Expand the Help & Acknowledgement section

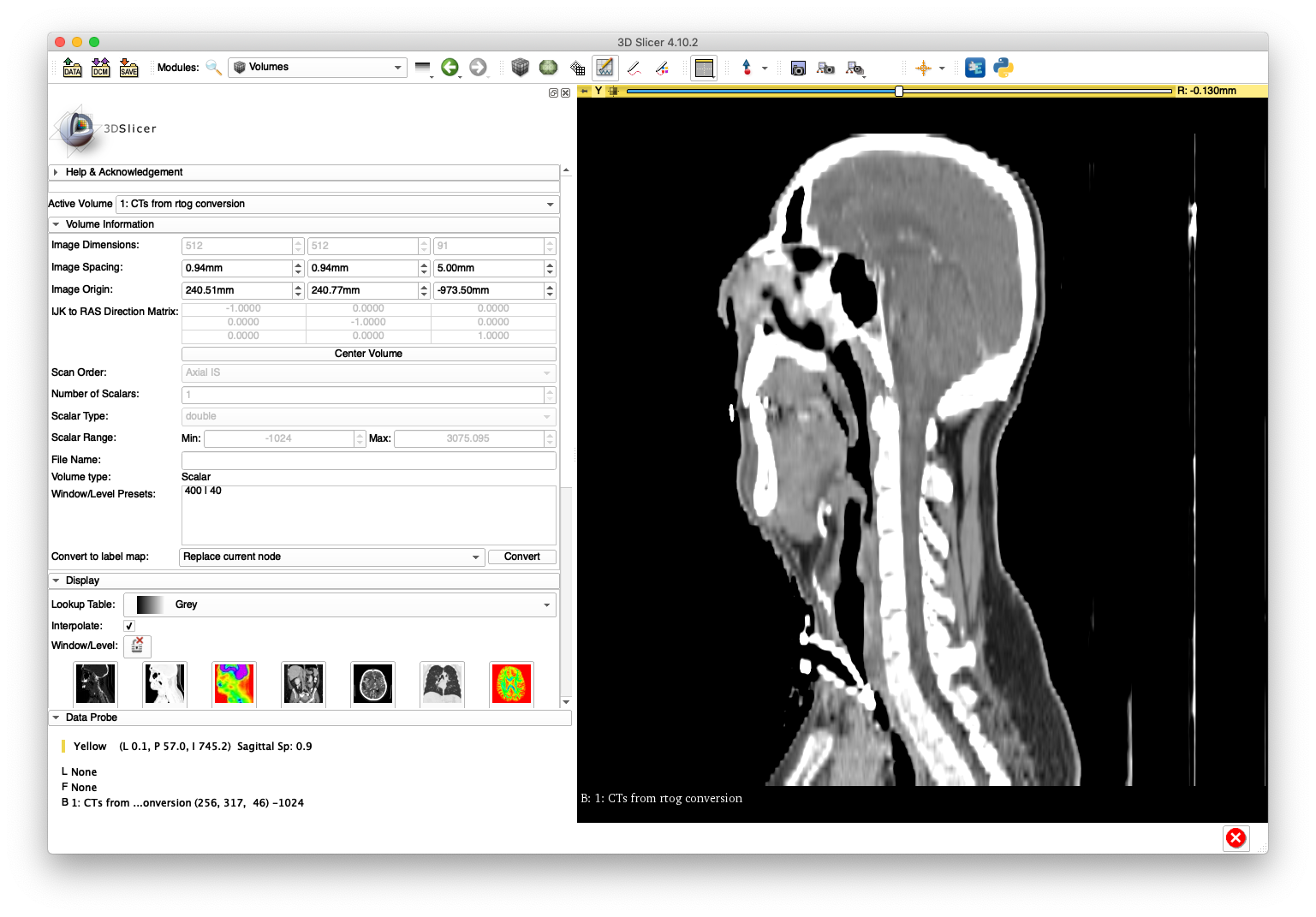tap(124, 172)
